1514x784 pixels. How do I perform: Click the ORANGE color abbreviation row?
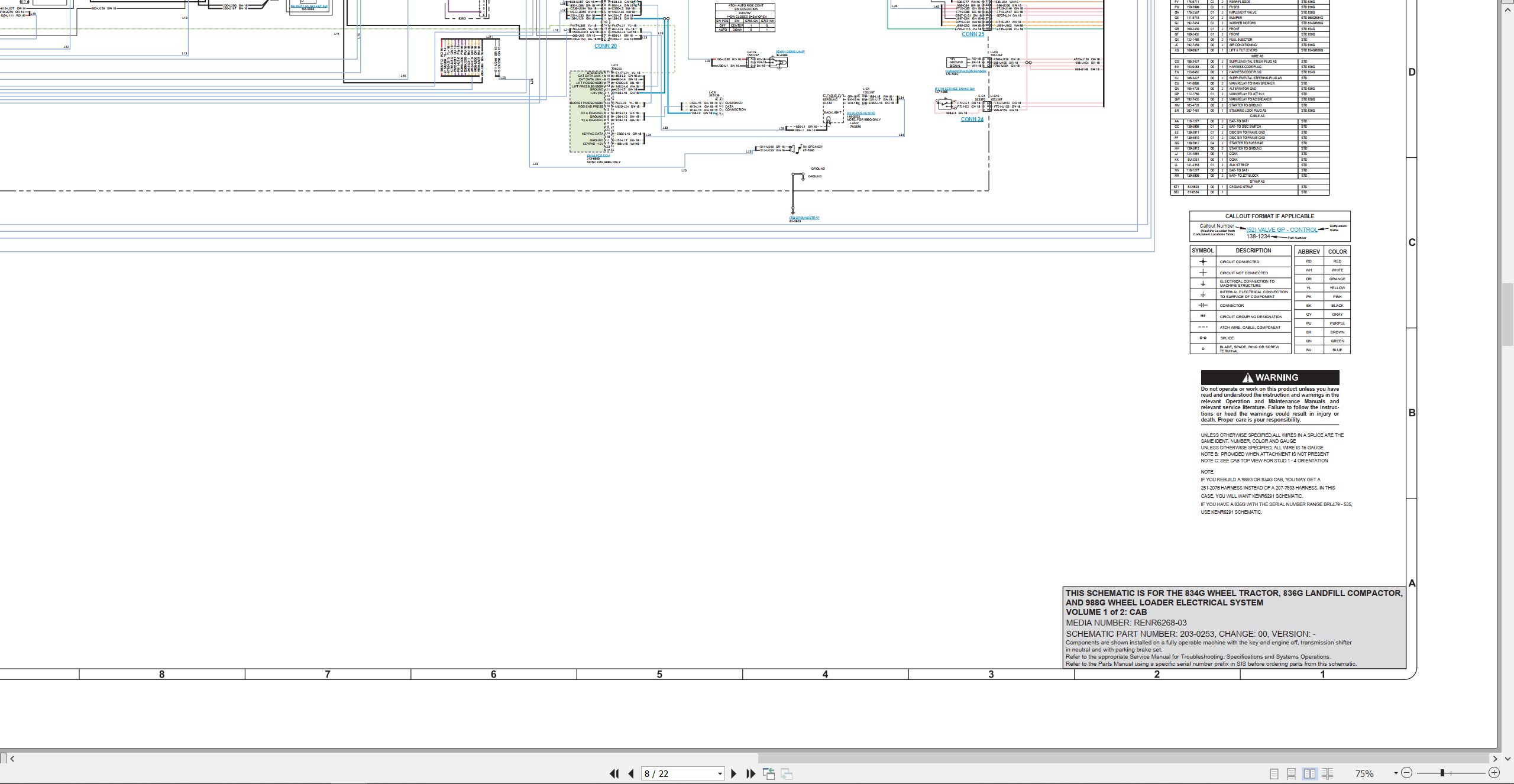point(1322,279)
